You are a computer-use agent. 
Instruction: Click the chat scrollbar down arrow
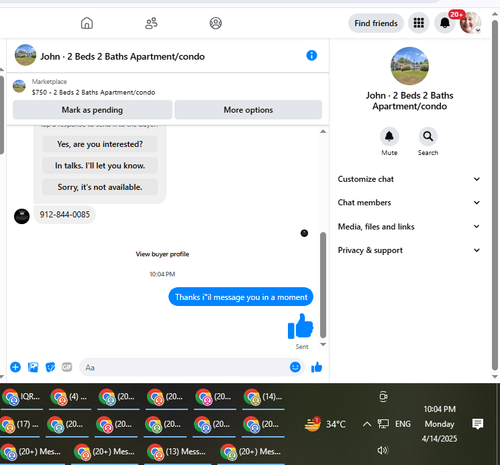click(x=323, y=344)
